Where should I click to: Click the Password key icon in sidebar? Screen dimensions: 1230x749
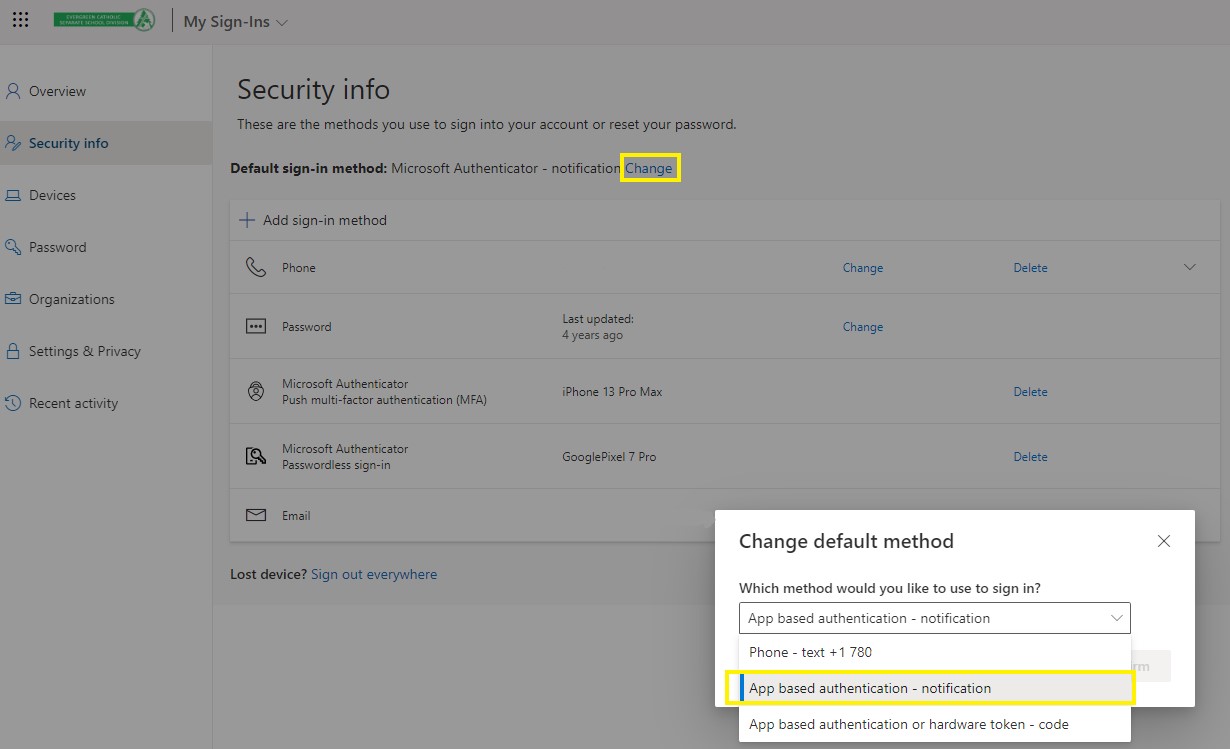pyautogui.click(x=13, y=247)
